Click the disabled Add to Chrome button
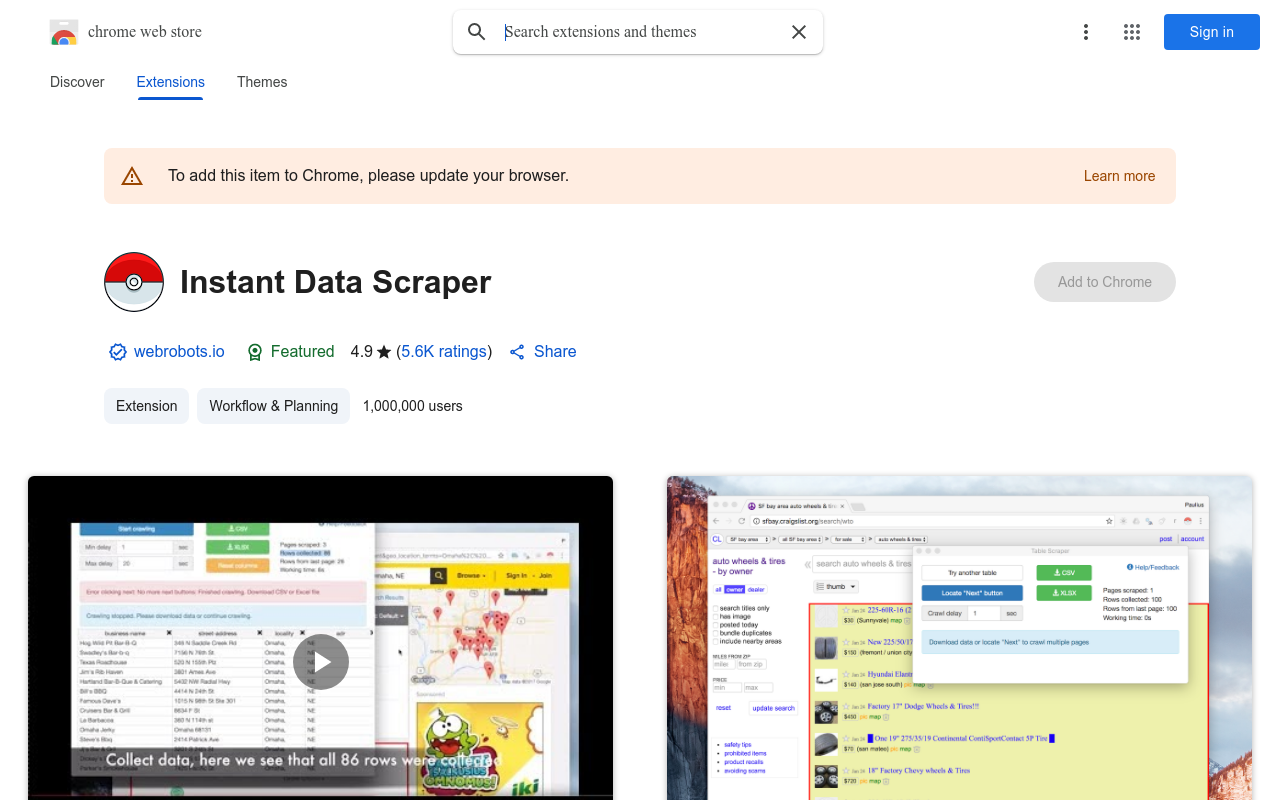The width and height of the screenshot is (1280, 800). (1105, 282)
